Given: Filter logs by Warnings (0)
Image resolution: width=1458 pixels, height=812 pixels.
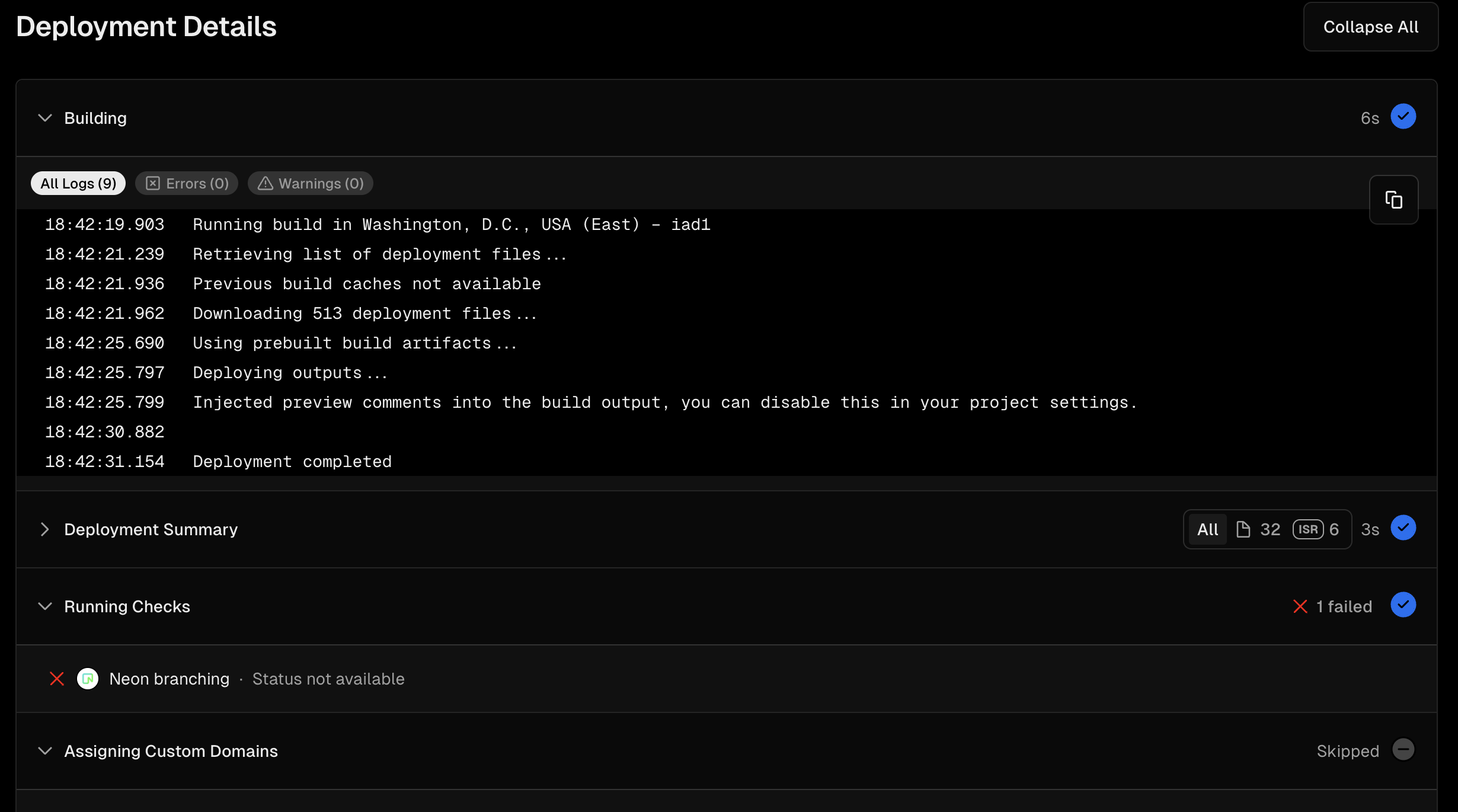Looking at the screenshot, I should click(311, 184).
